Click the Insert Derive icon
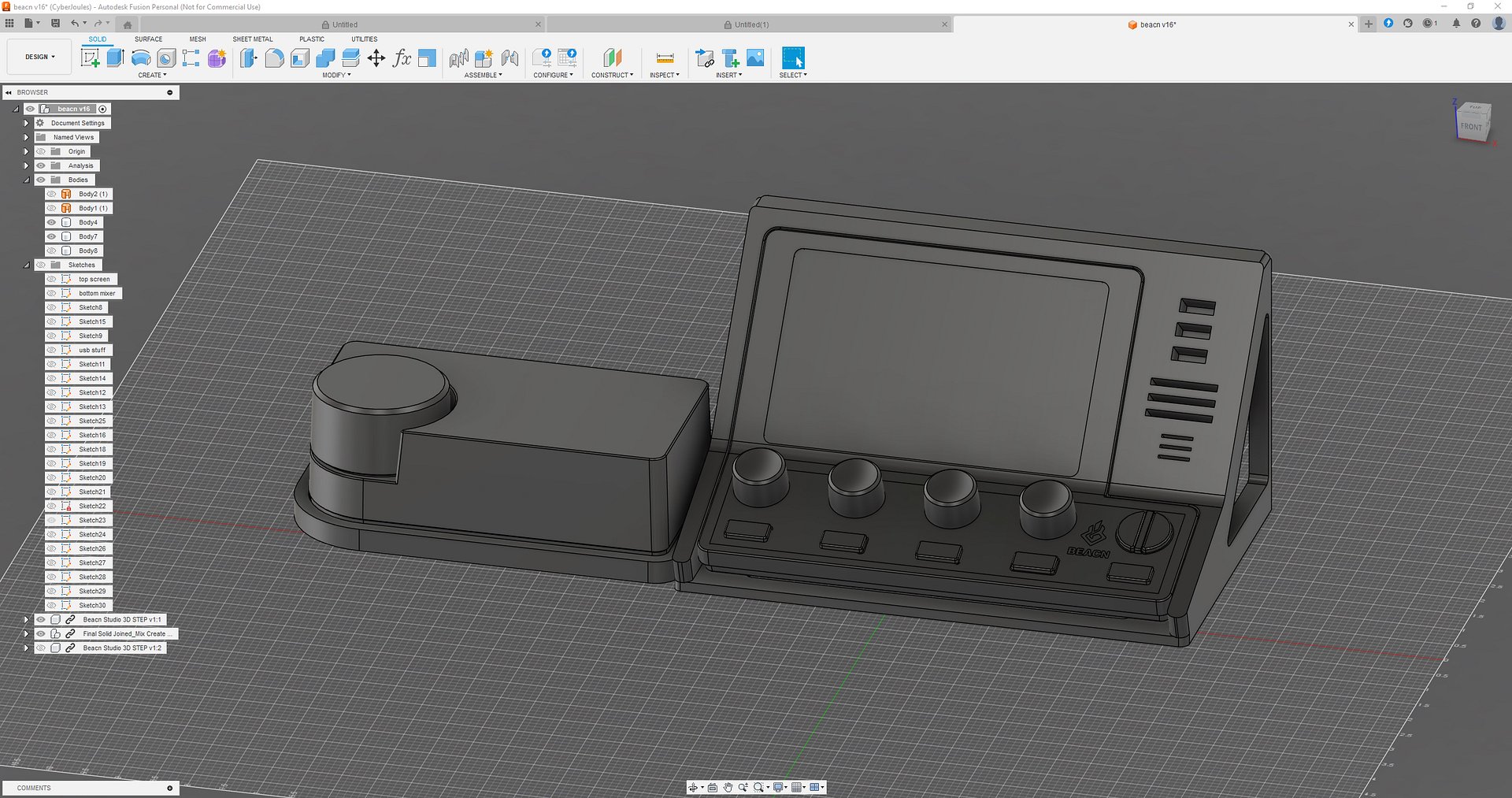 pos(705,58)
